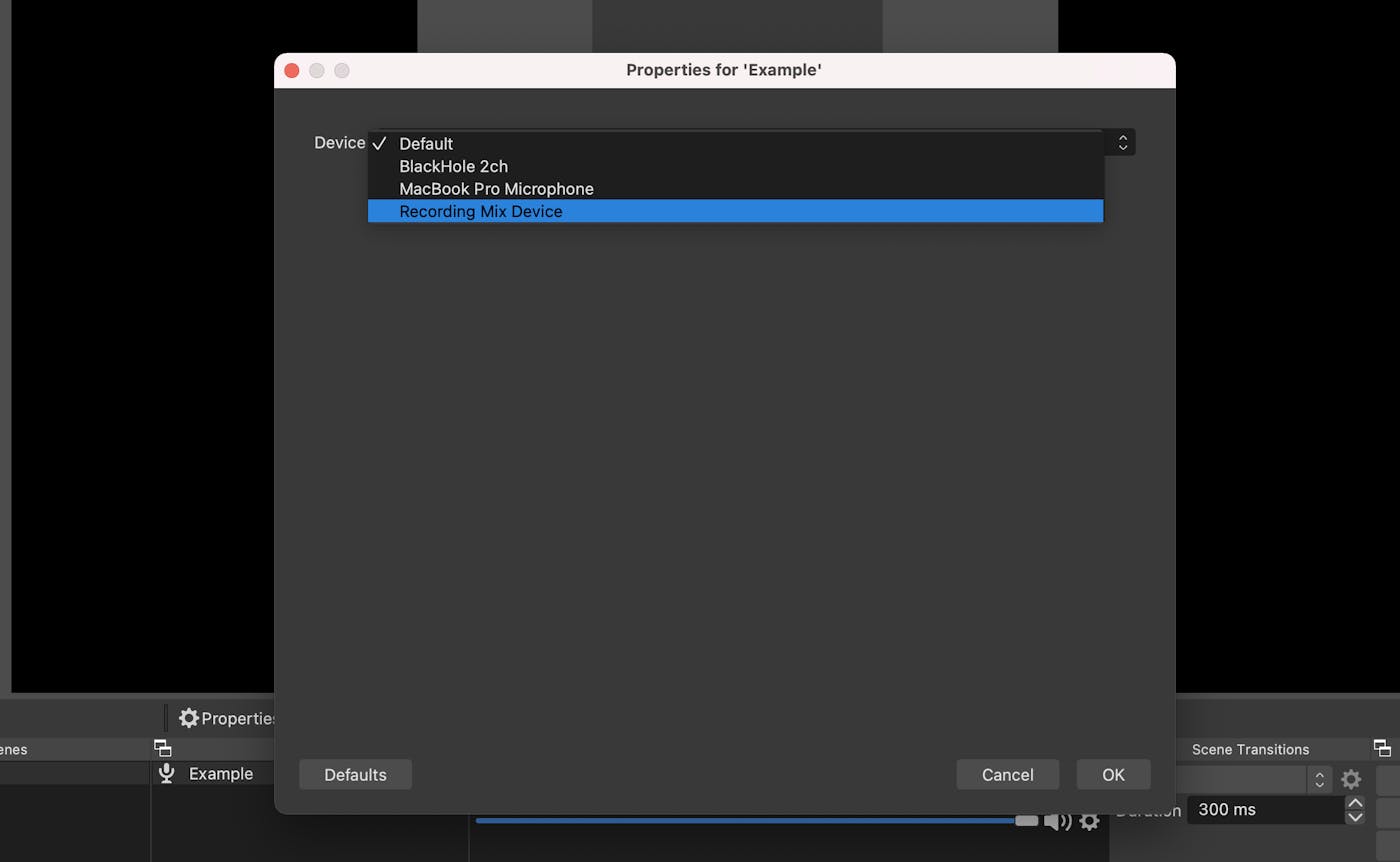Open the transition properties gear icon
The image size is (1400, 862).
1351,779
